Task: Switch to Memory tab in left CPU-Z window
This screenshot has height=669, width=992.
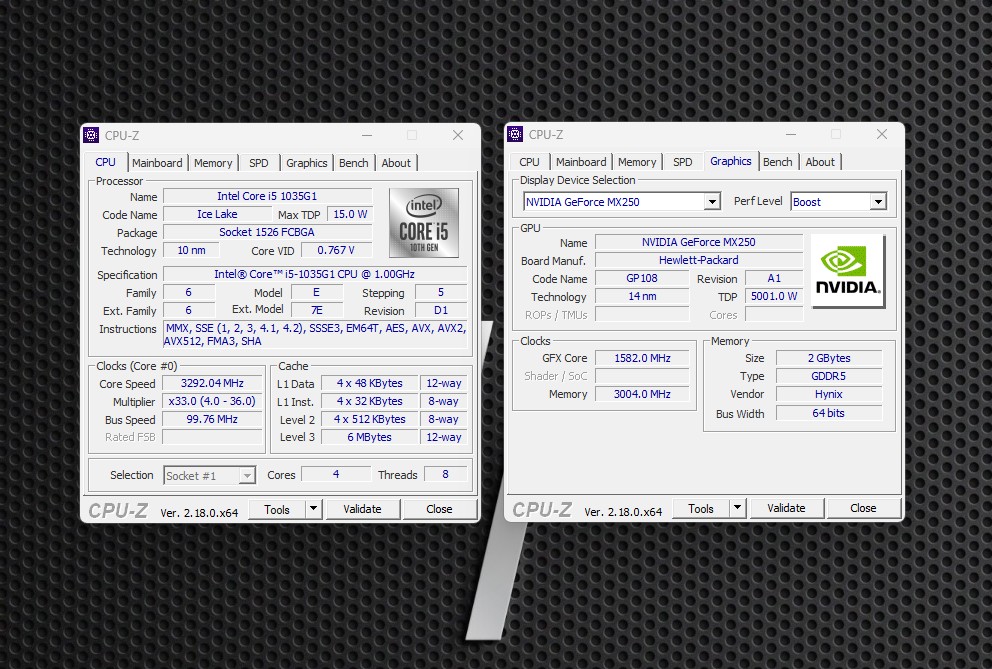Action: click(213, 163)
